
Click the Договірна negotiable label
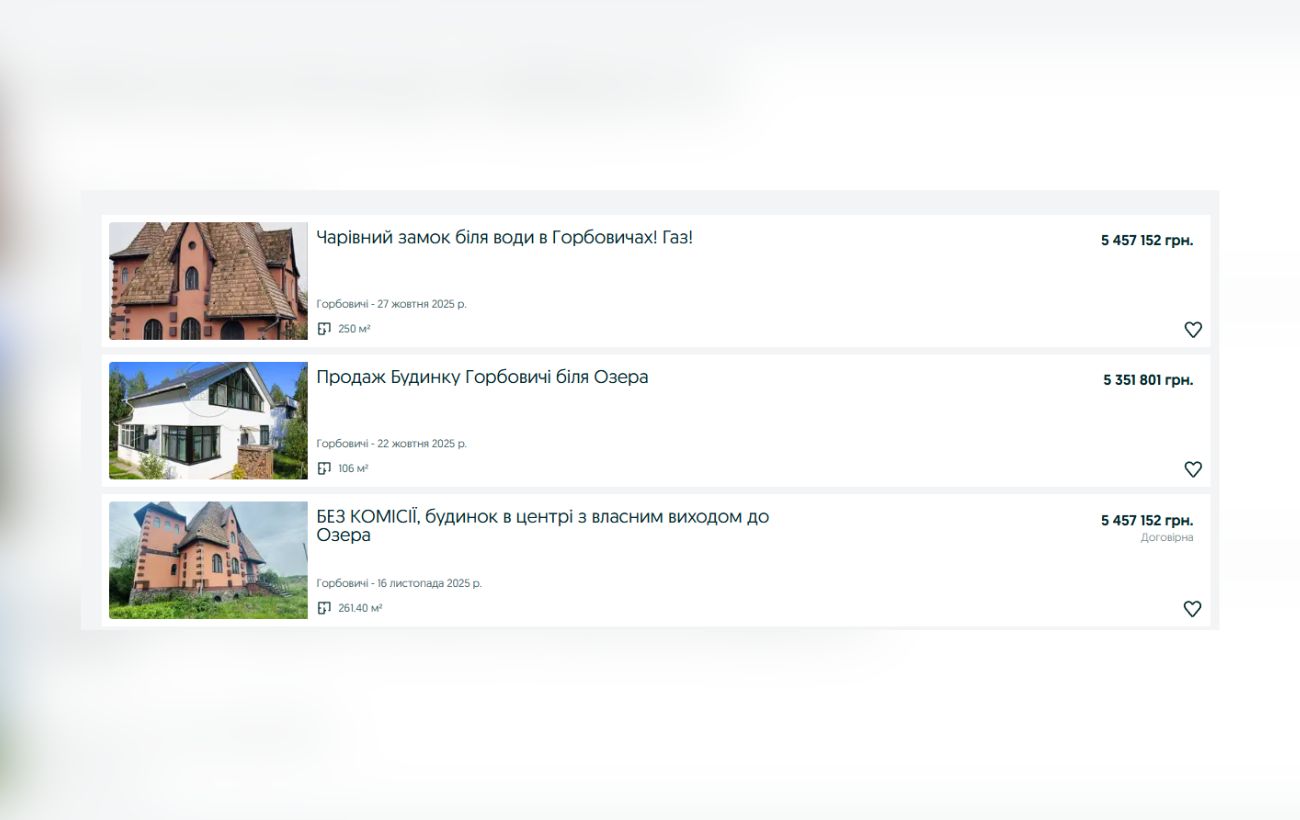pyautogui.click(x=1166, y=538)
